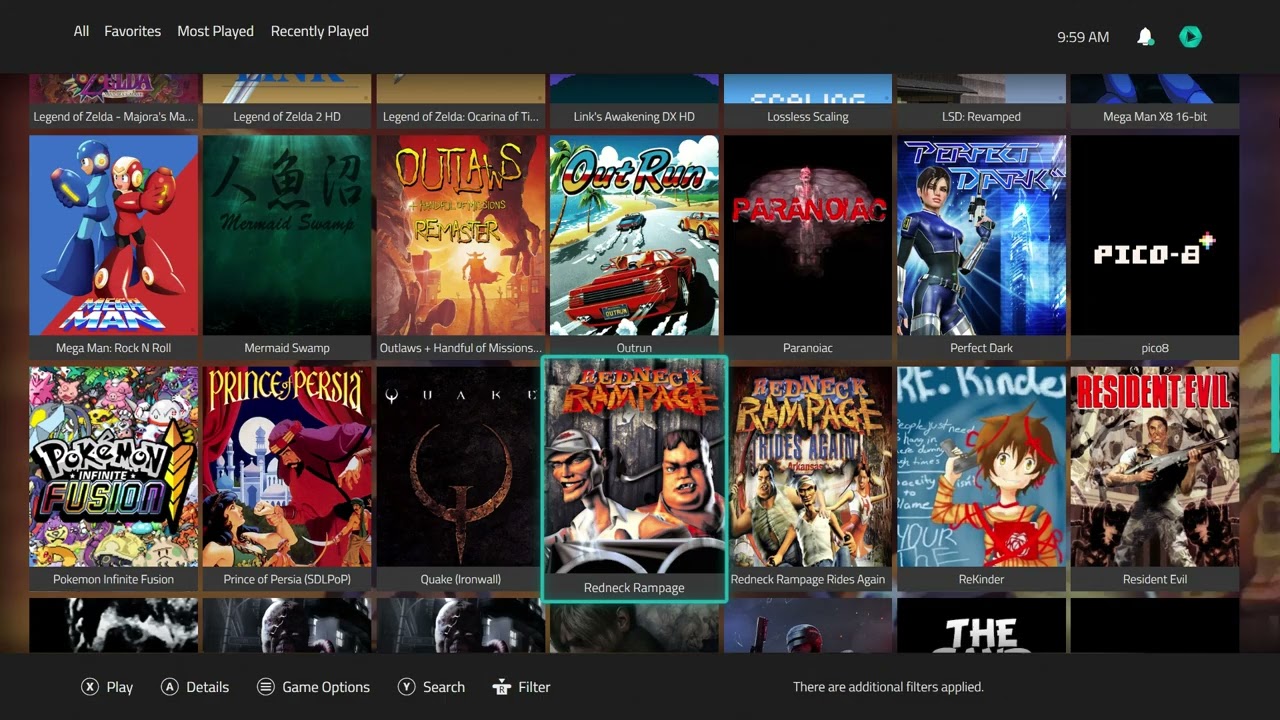This screenshot has width=1280, height=720.
Task: Click the Y button Search icon
Action: click(407, 687)
